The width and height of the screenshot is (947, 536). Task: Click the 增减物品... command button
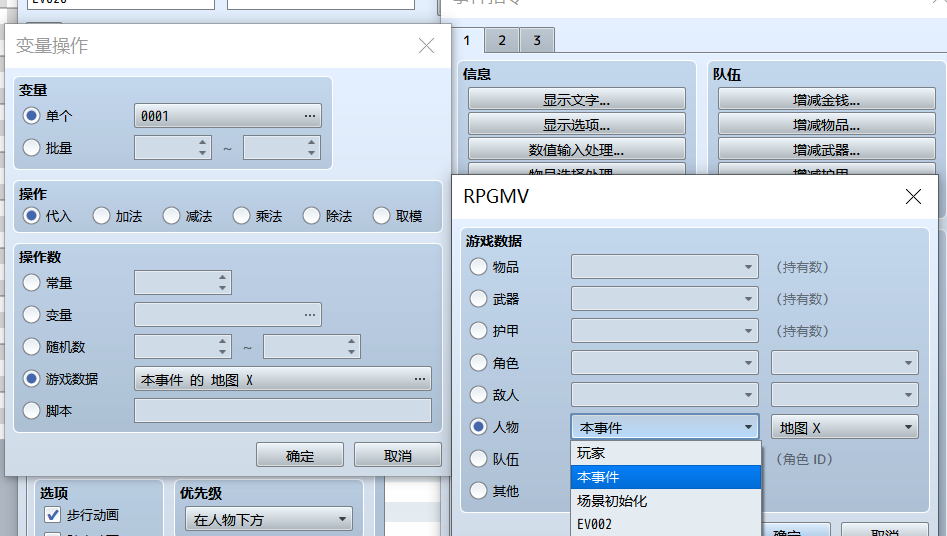tap(827, 124)
